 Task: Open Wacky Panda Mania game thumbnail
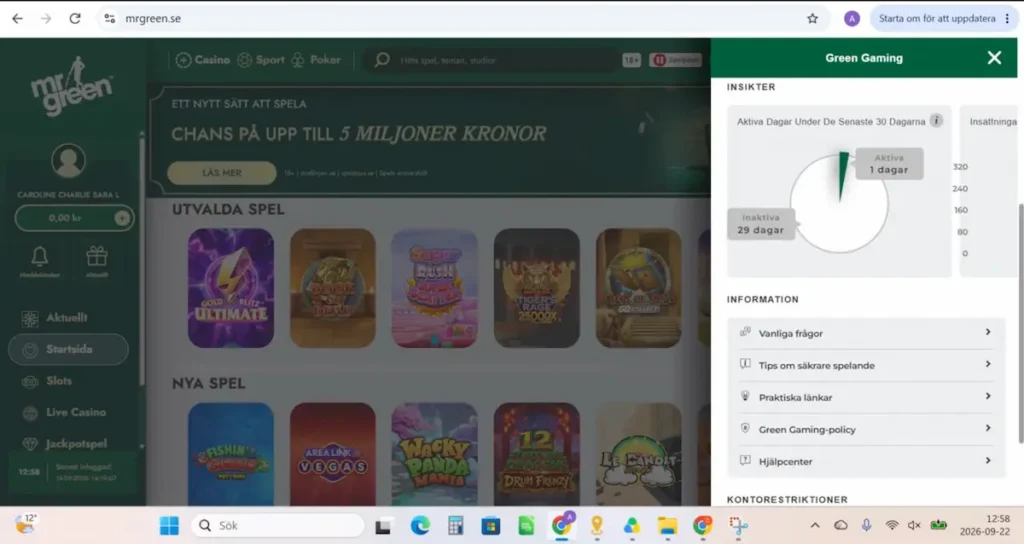434,455
